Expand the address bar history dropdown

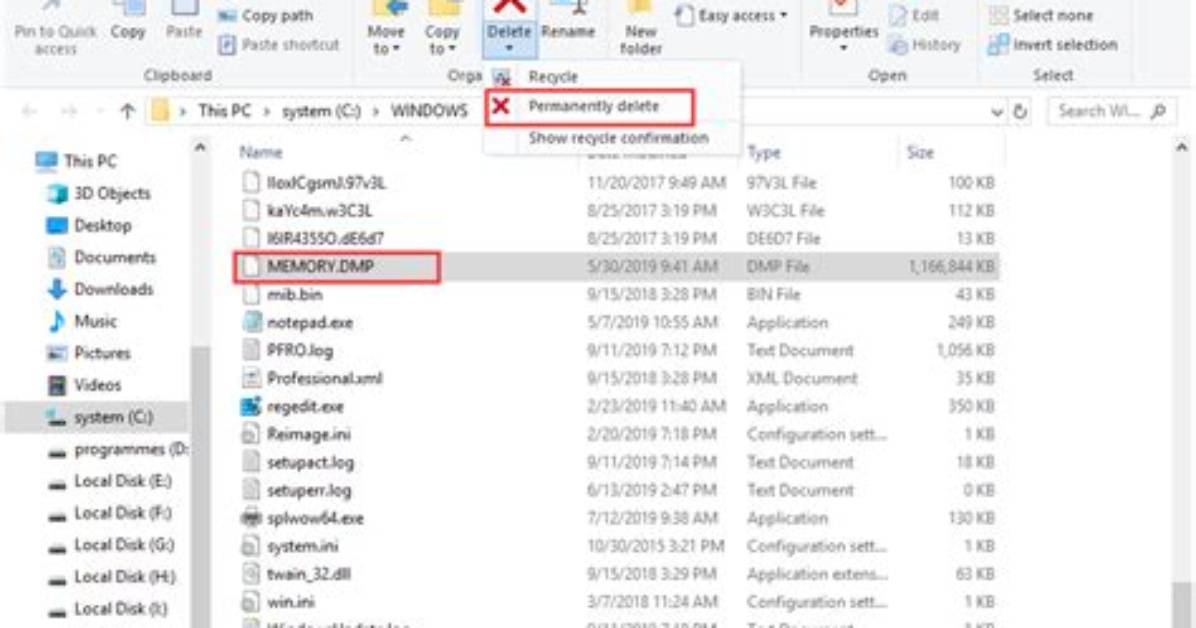point(996,112)
